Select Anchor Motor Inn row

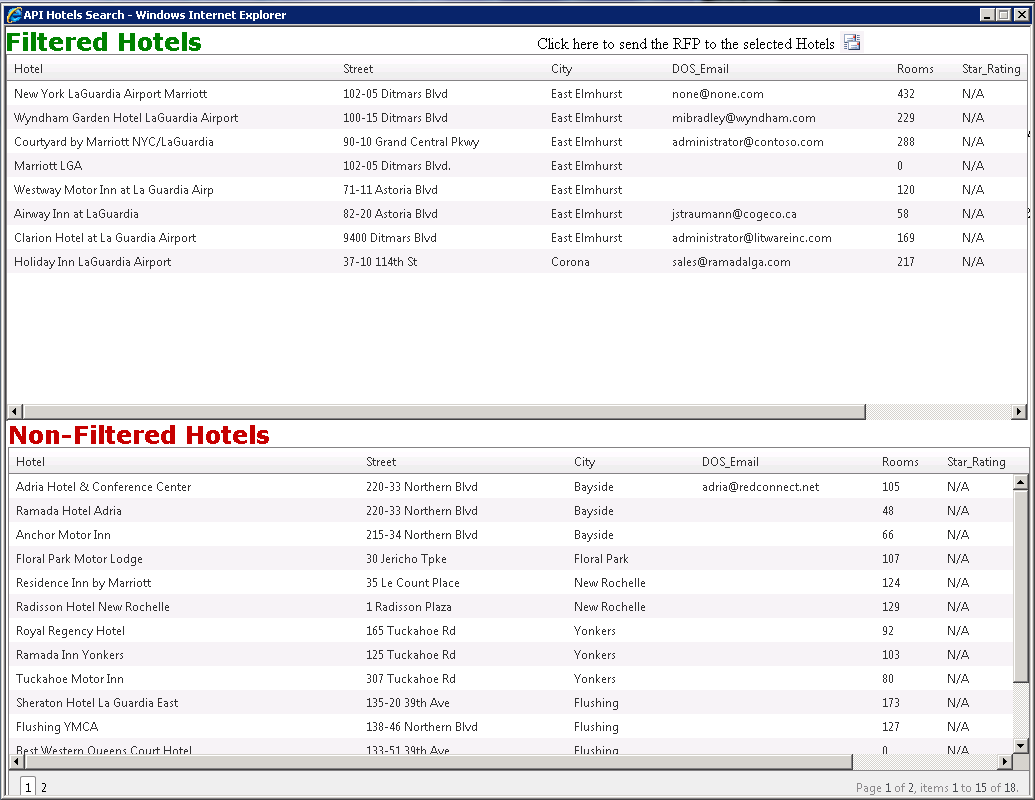[x=511, y=535]
